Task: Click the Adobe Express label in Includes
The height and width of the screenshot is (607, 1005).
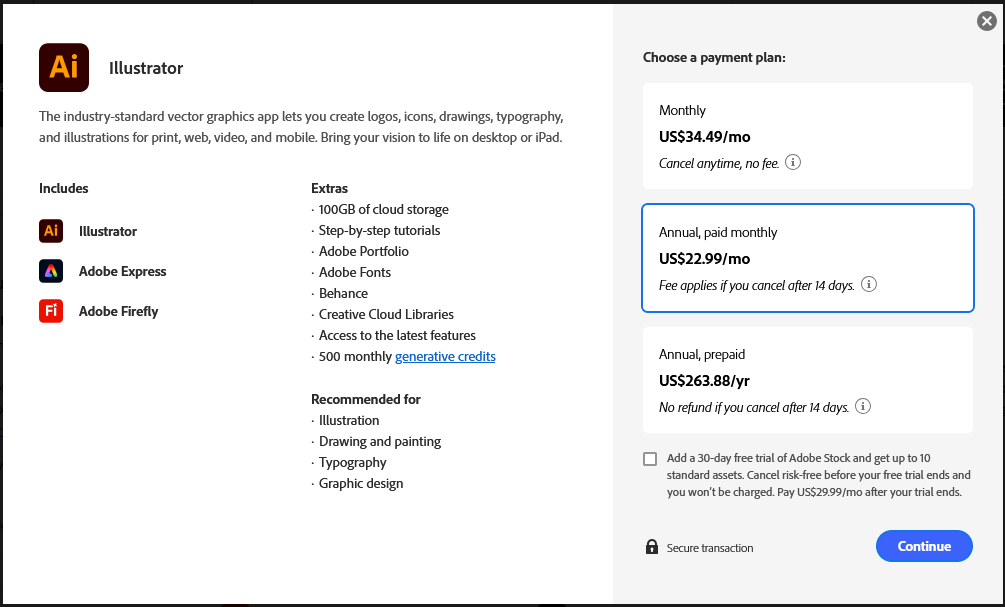Action: [123, 271]
